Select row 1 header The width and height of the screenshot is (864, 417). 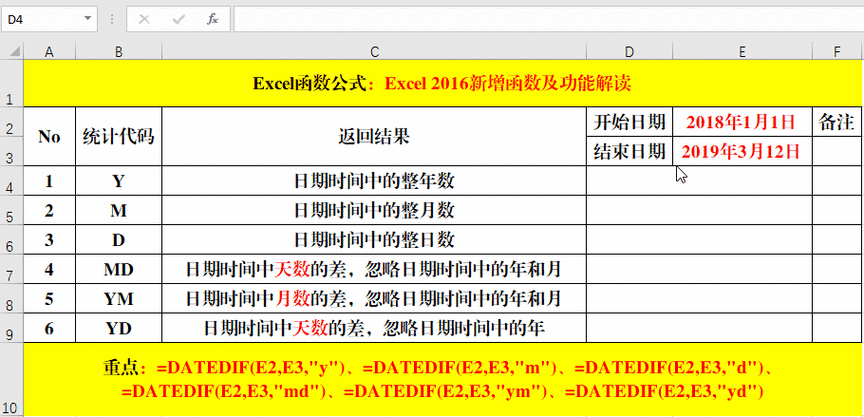12,83
